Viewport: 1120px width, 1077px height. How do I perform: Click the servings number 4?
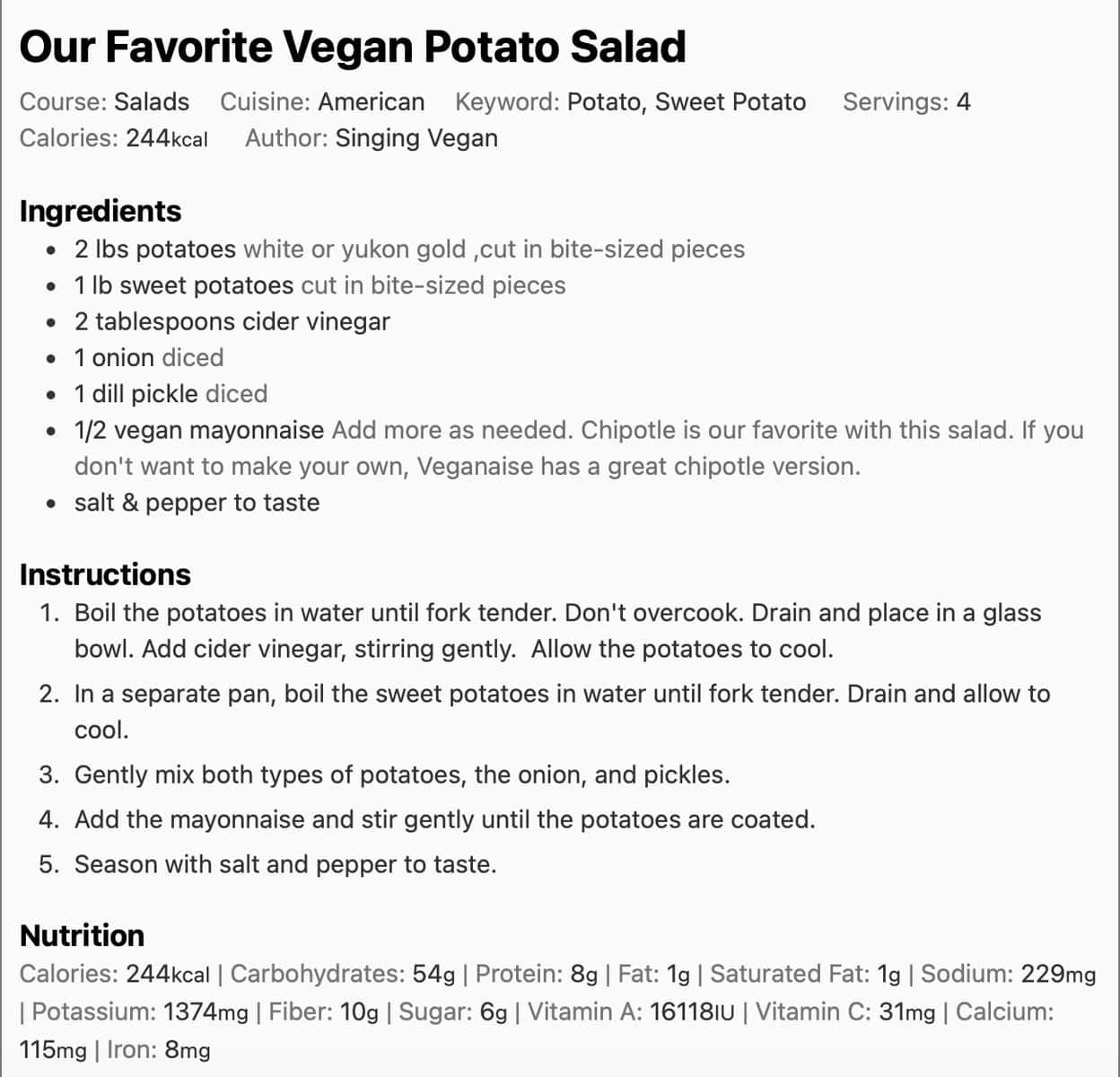[963, 102]
